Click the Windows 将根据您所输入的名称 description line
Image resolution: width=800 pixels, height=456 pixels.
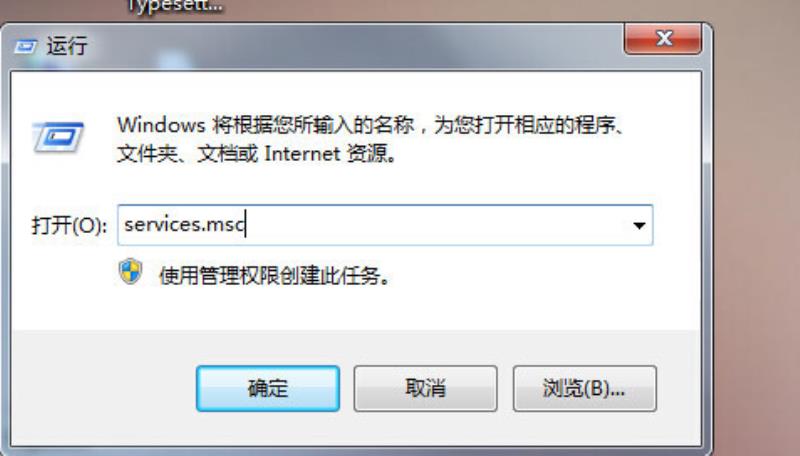(371, 125)
